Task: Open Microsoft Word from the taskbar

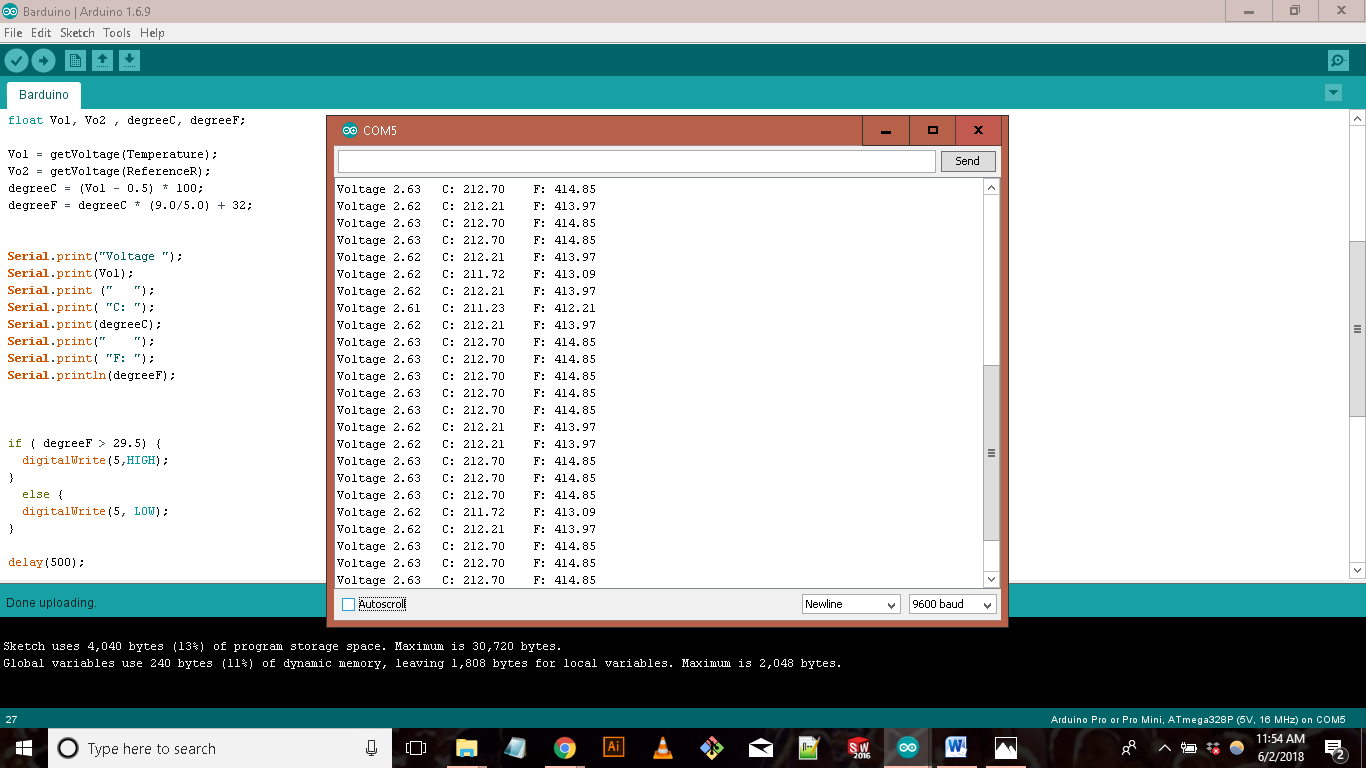Action: (956, 748)
